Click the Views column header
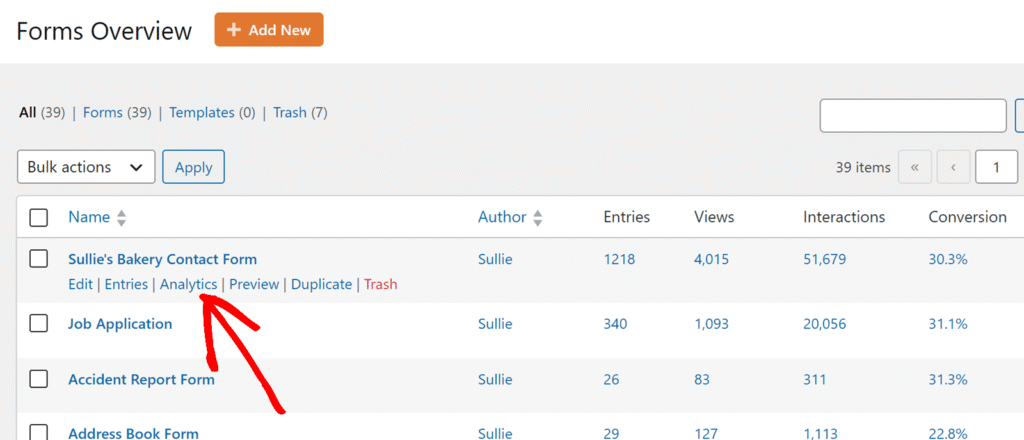The image size is (1024, 440). click(714, 217)
